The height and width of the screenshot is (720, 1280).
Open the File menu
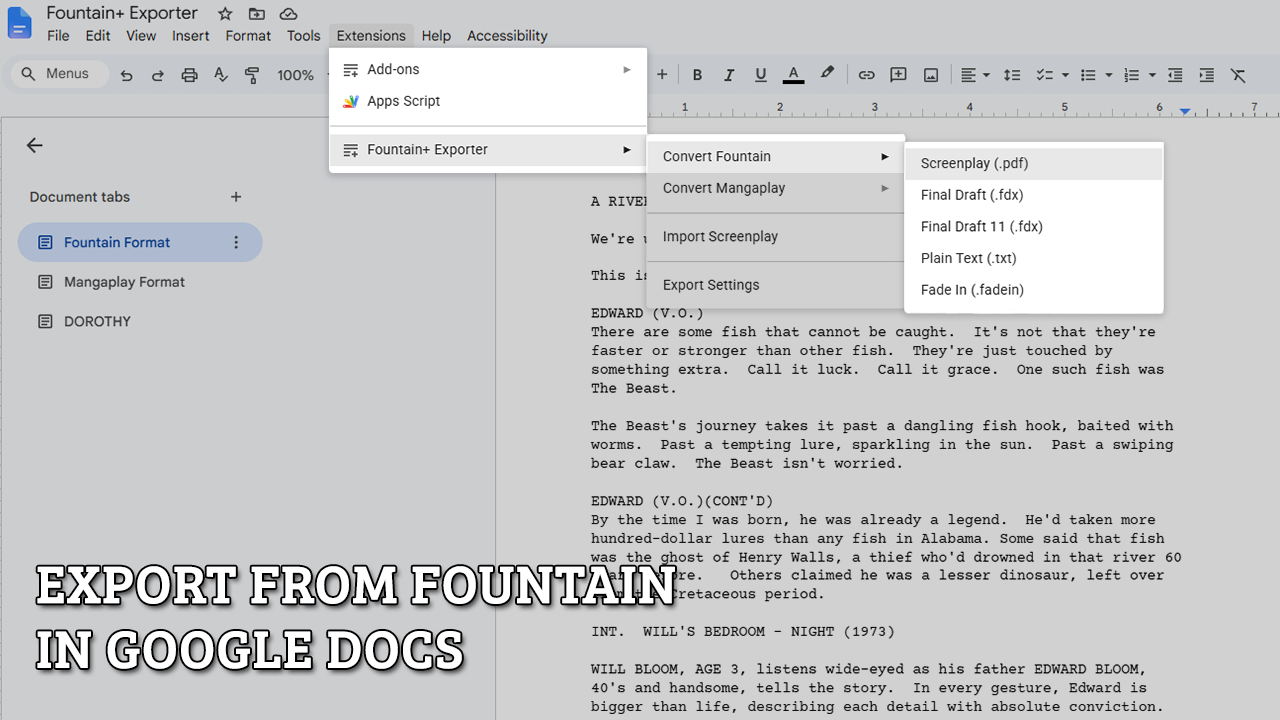tap(59, 36)
